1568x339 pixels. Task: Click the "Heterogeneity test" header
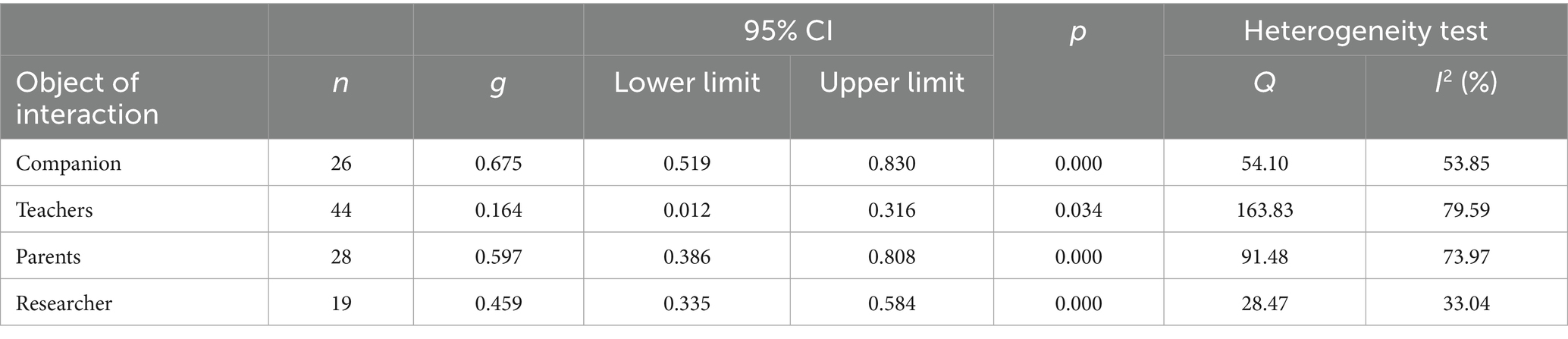click(1365, 31)
